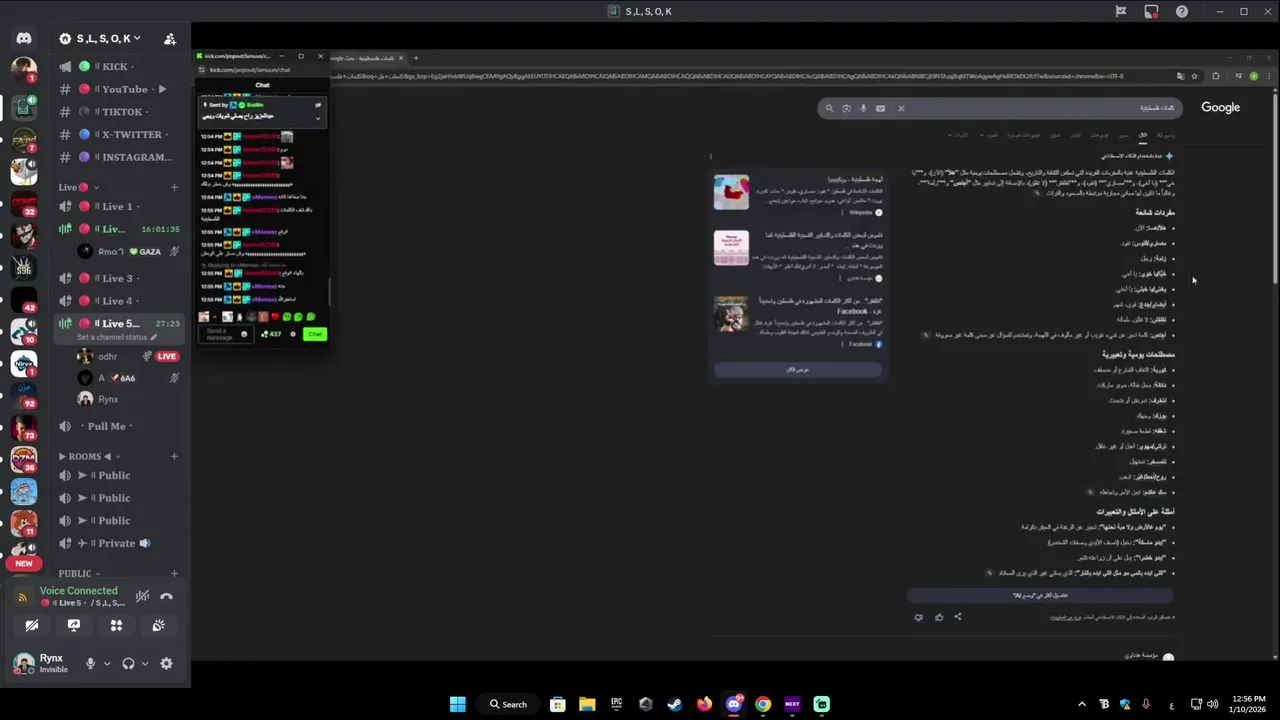This screenshot has width=1280, height=720.
Task: Turn on camera in the voice panel
Action: pos(32,625)
